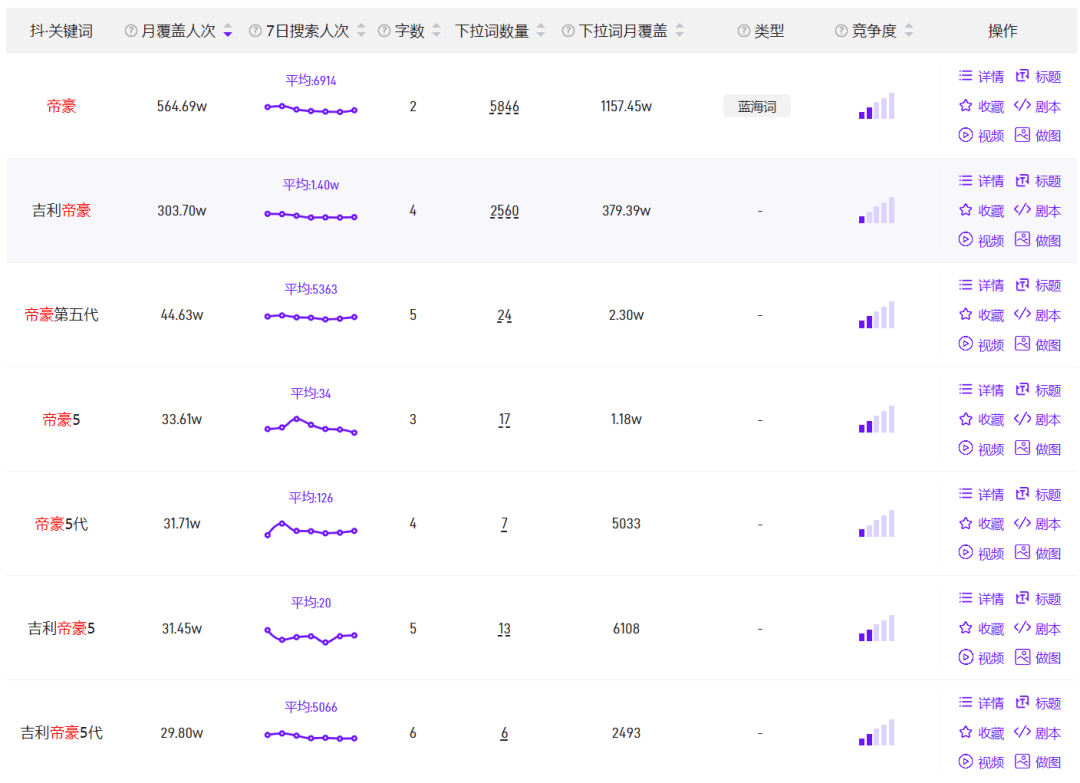The height and width of the screenshot is (783, 1080).
Task: Click 视频 play icon for 帝豪5代 row
Action: point(966,553)
